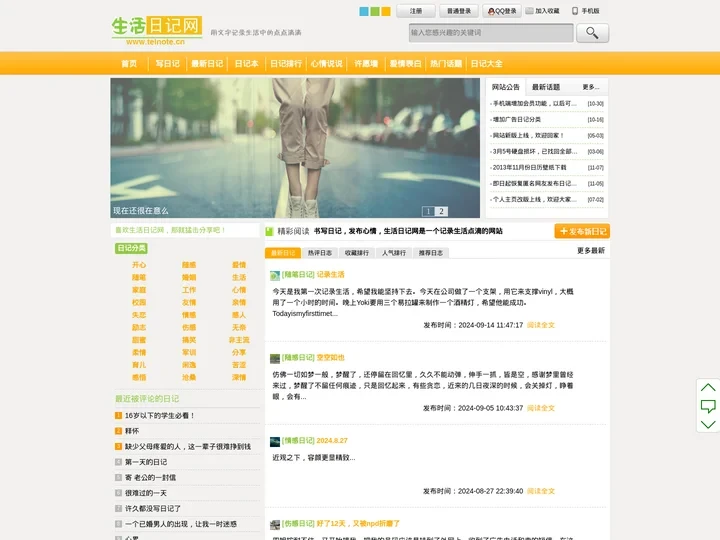Click avatar icon next to 空空如也
720x540 pixels.
point(275,359)
